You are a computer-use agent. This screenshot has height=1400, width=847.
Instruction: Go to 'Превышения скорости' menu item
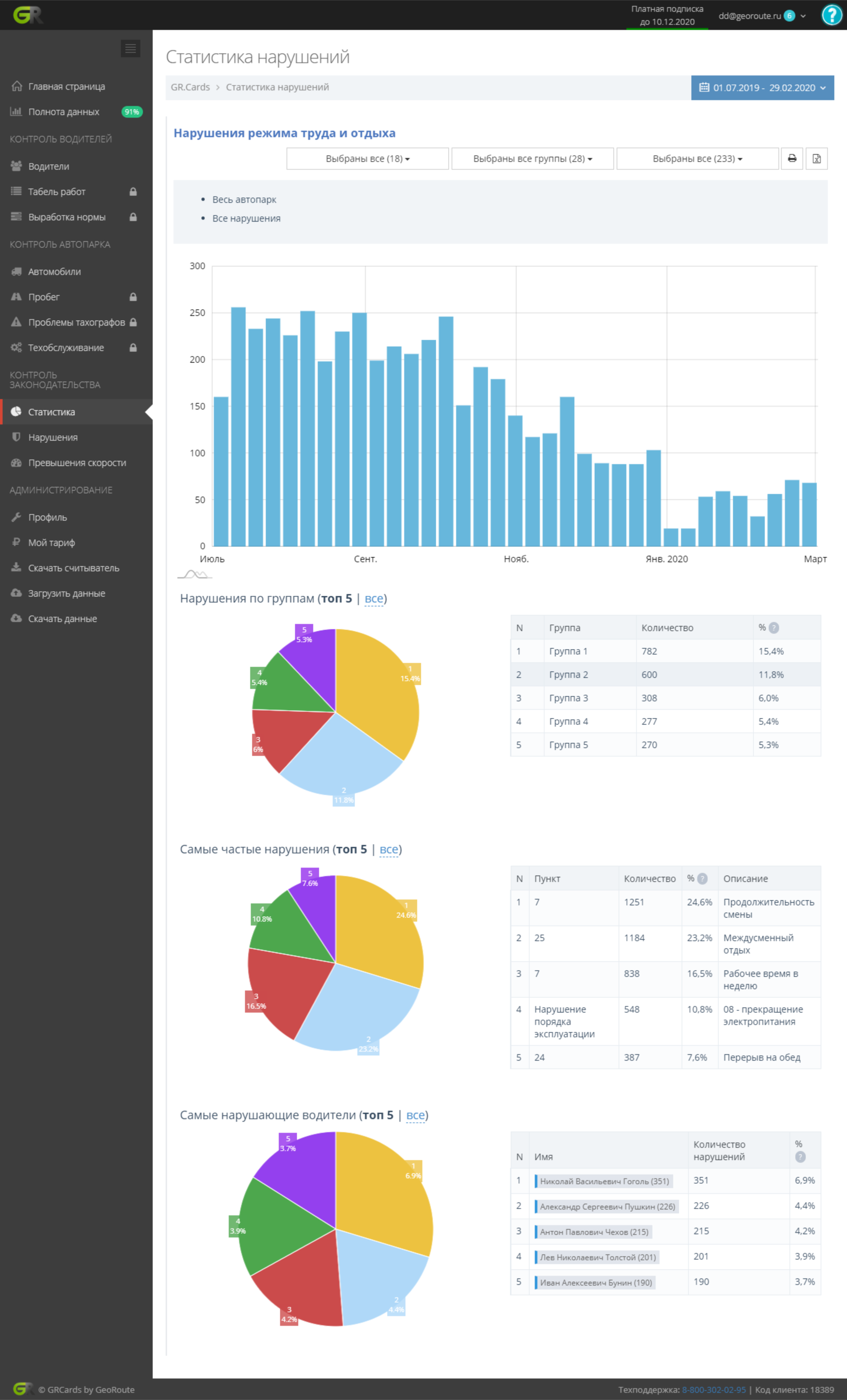point(77,462)
